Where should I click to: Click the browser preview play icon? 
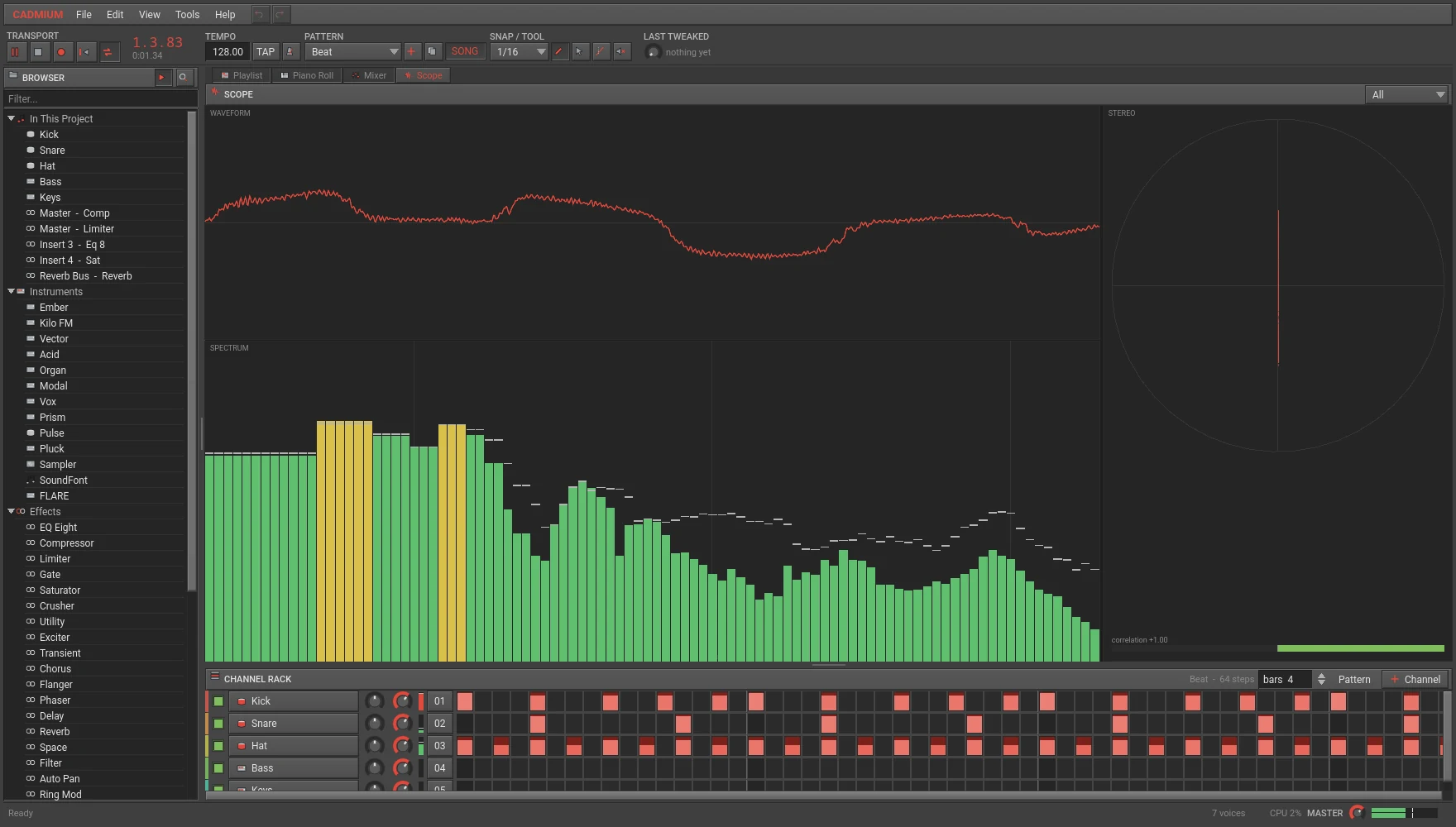pos(162,77)
